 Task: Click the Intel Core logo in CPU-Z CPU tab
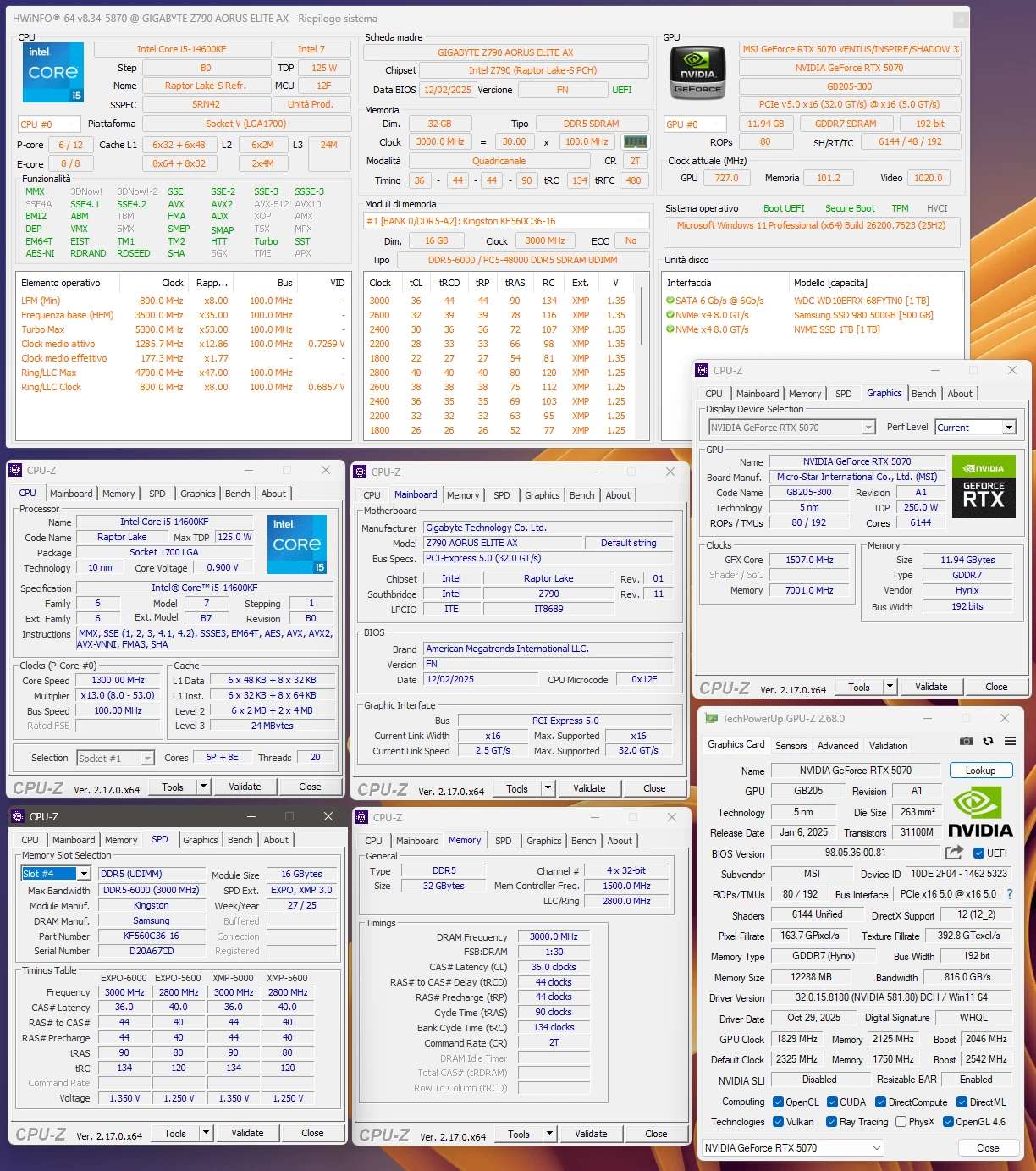click(x=297, y=544)
